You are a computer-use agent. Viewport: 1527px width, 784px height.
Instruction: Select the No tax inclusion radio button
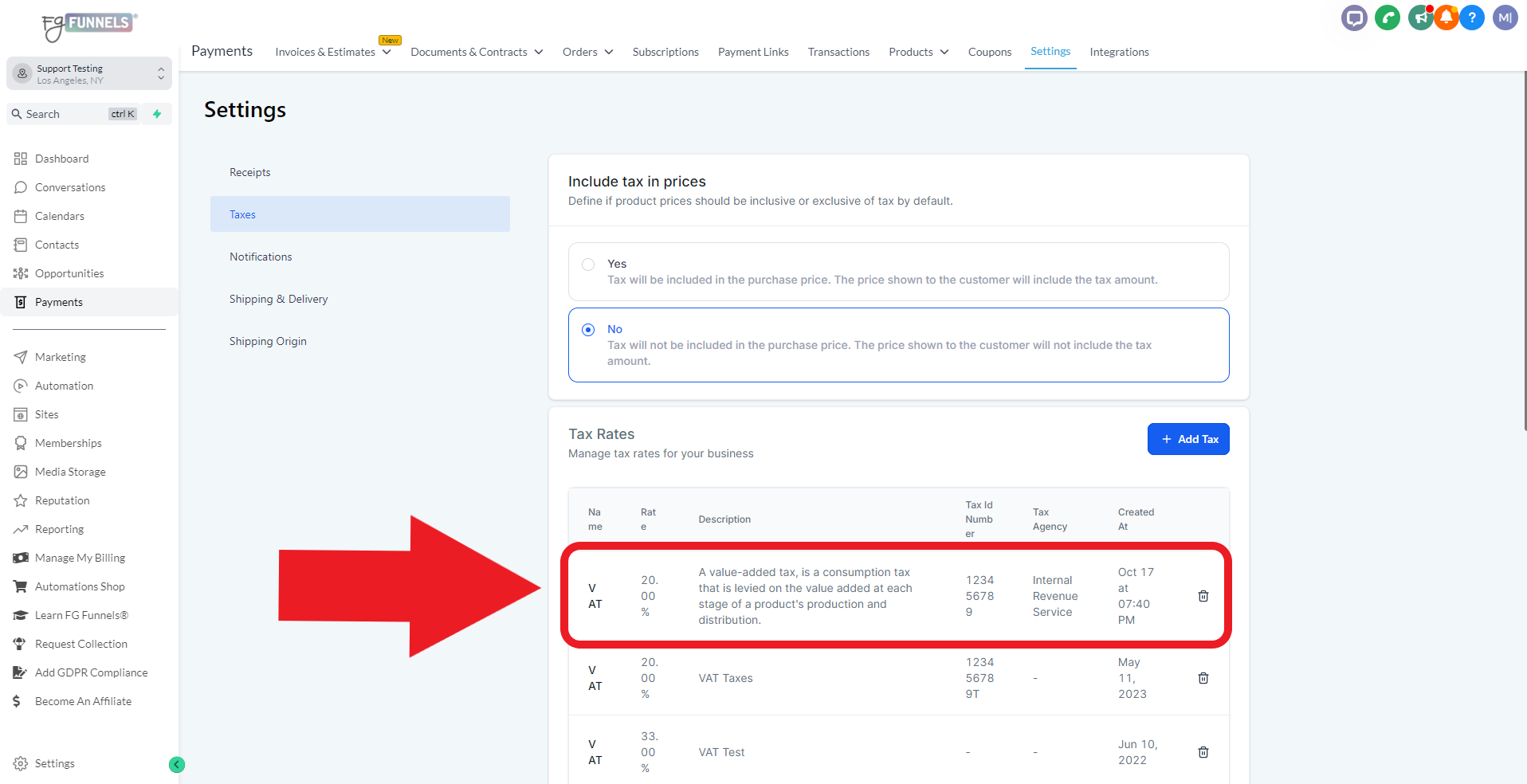coord(588,330)
